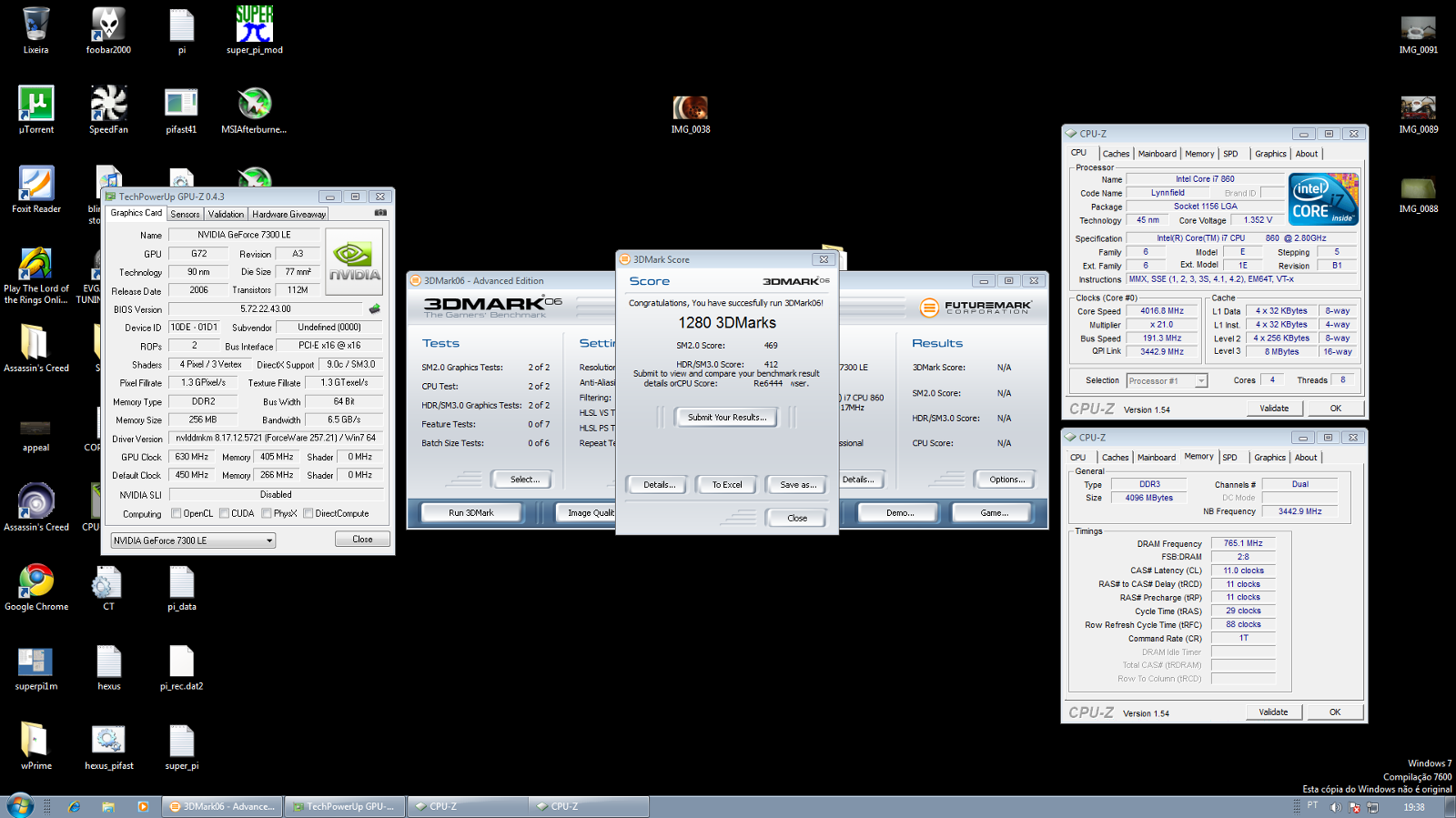Viewport: 1456px width, 818px height.
Task: Enable the CUDA checkbox in GPU-Z
Action: click(x=224, y=513)
